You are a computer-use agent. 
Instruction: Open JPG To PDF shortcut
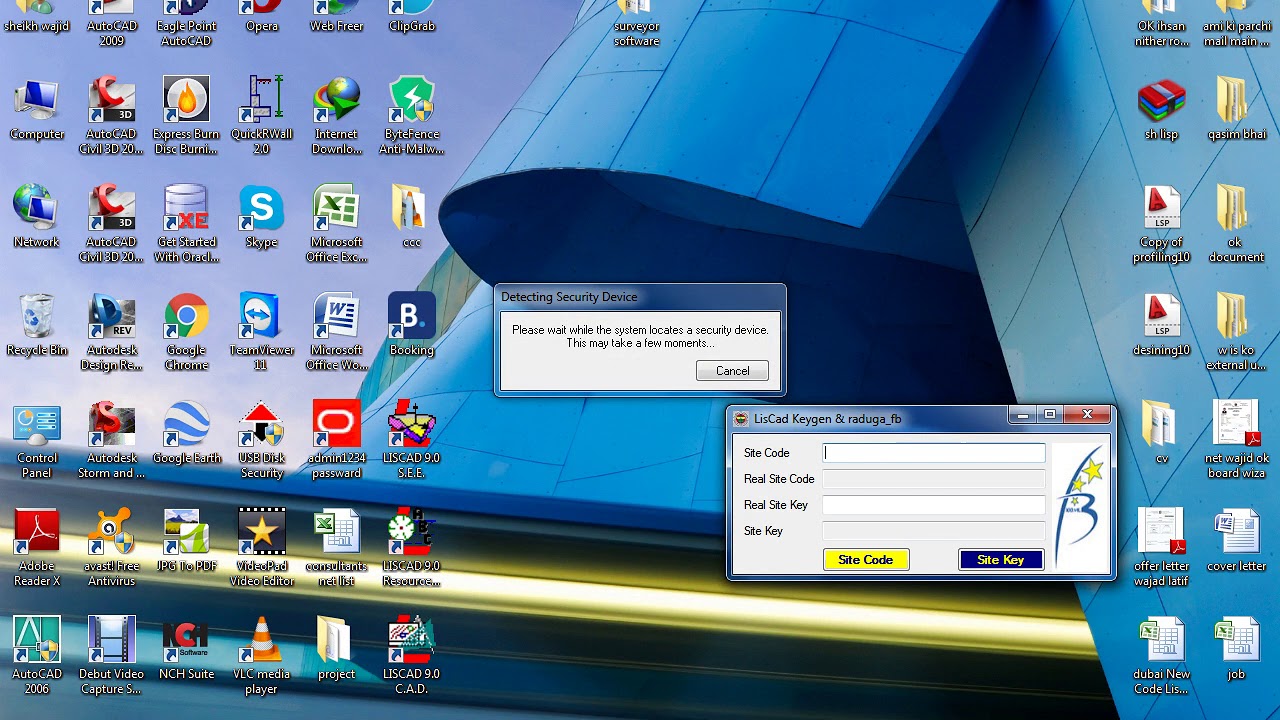[x=186, y=541]
